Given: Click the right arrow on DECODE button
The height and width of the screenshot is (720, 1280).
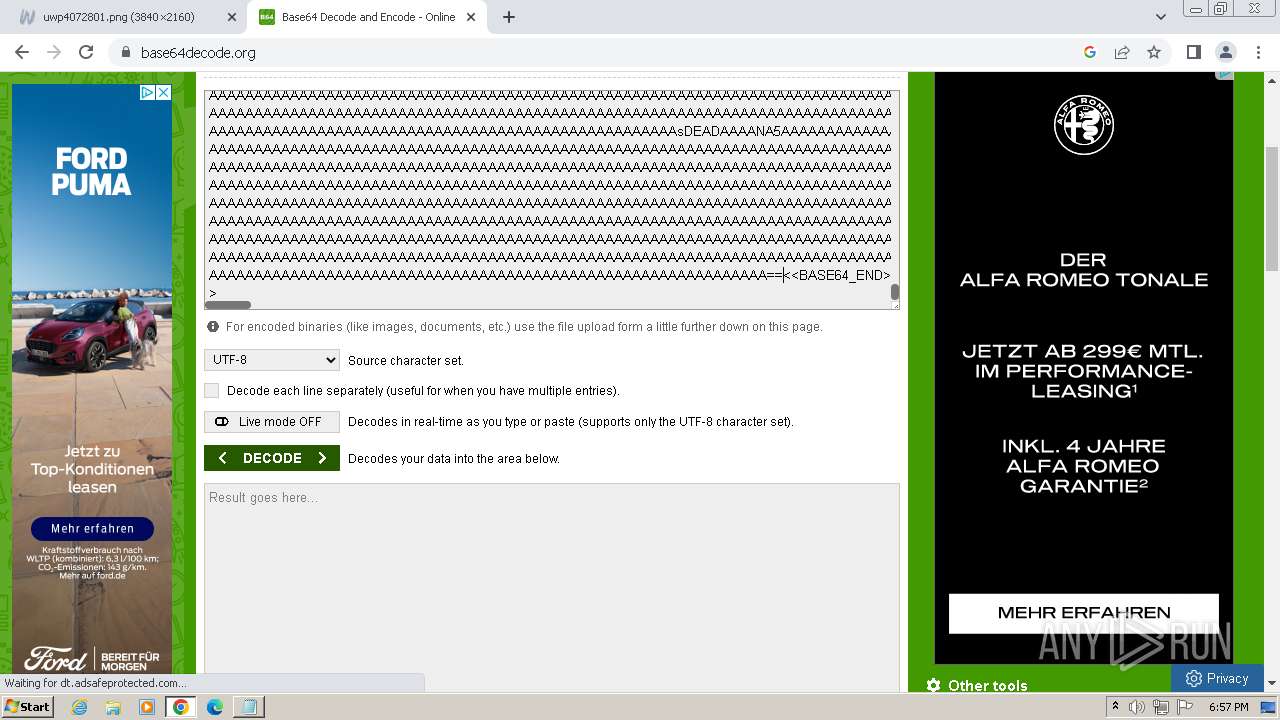Looking at the screenshot, I should pyautogui.click(x=322, y=458).
